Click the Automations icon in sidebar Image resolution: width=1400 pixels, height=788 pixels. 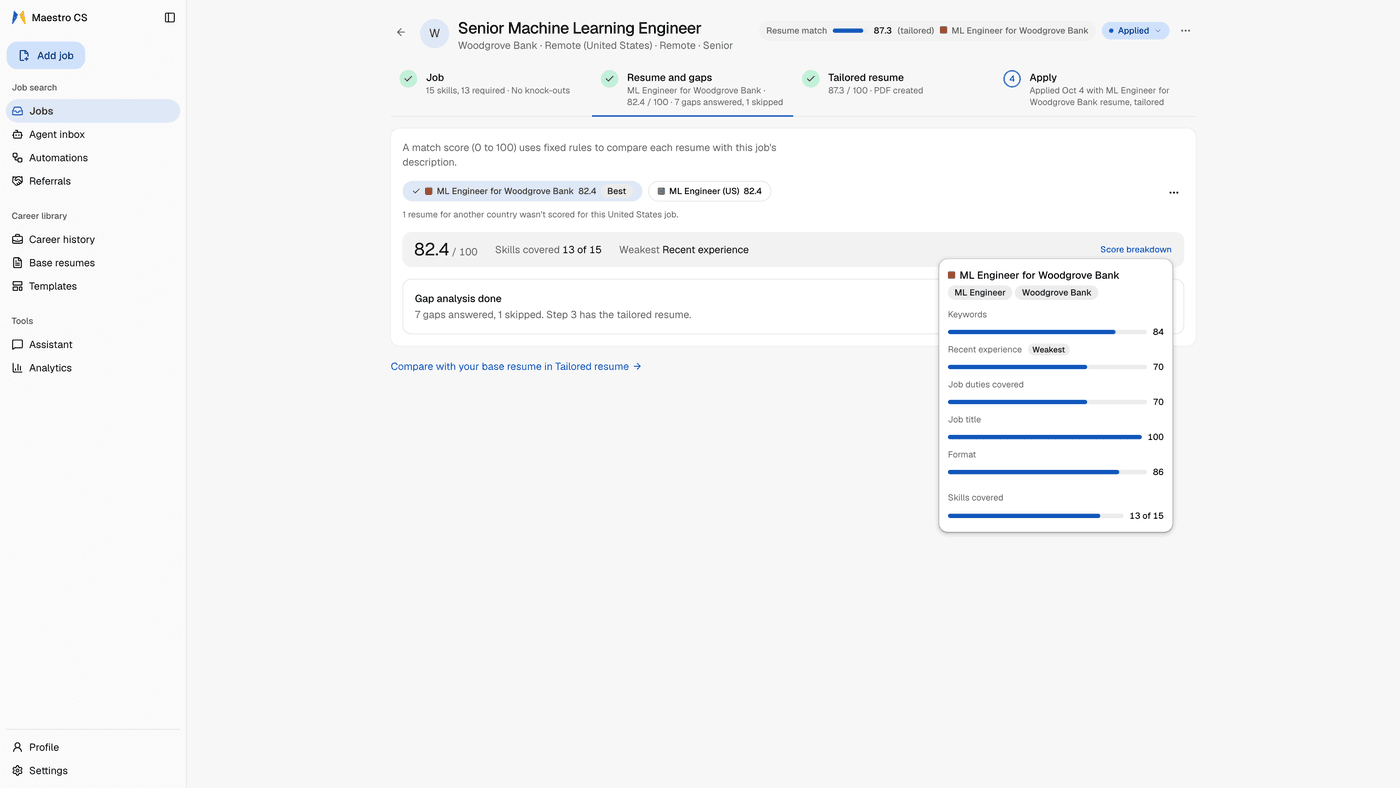(x=17, y=158)
